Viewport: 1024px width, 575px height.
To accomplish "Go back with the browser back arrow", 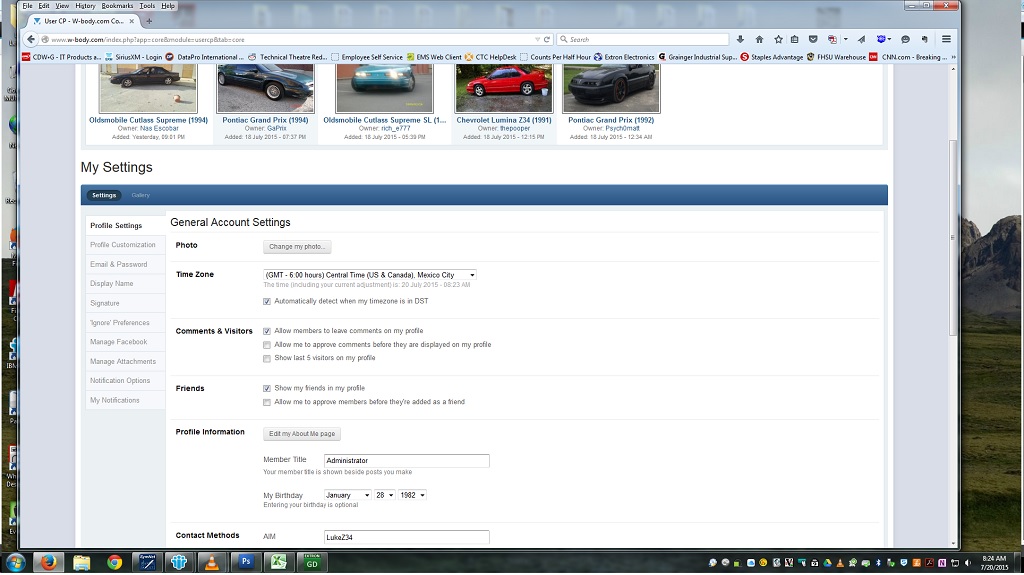I will pyautogui.click(x=30, y=39).
